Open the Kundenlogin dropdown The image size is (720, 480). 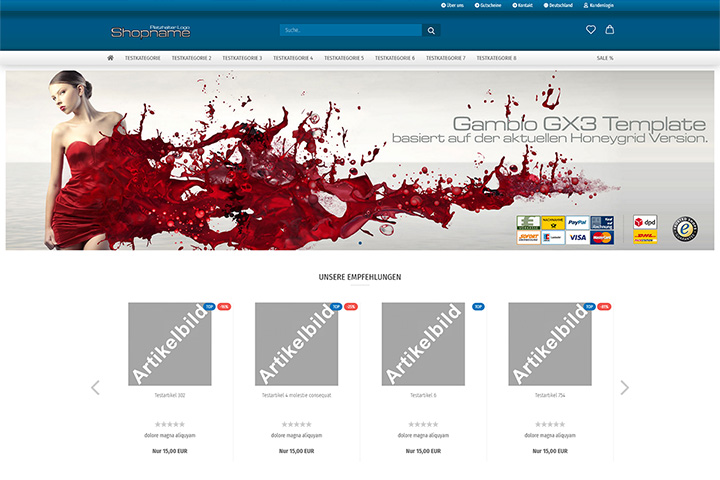point(598,6)
